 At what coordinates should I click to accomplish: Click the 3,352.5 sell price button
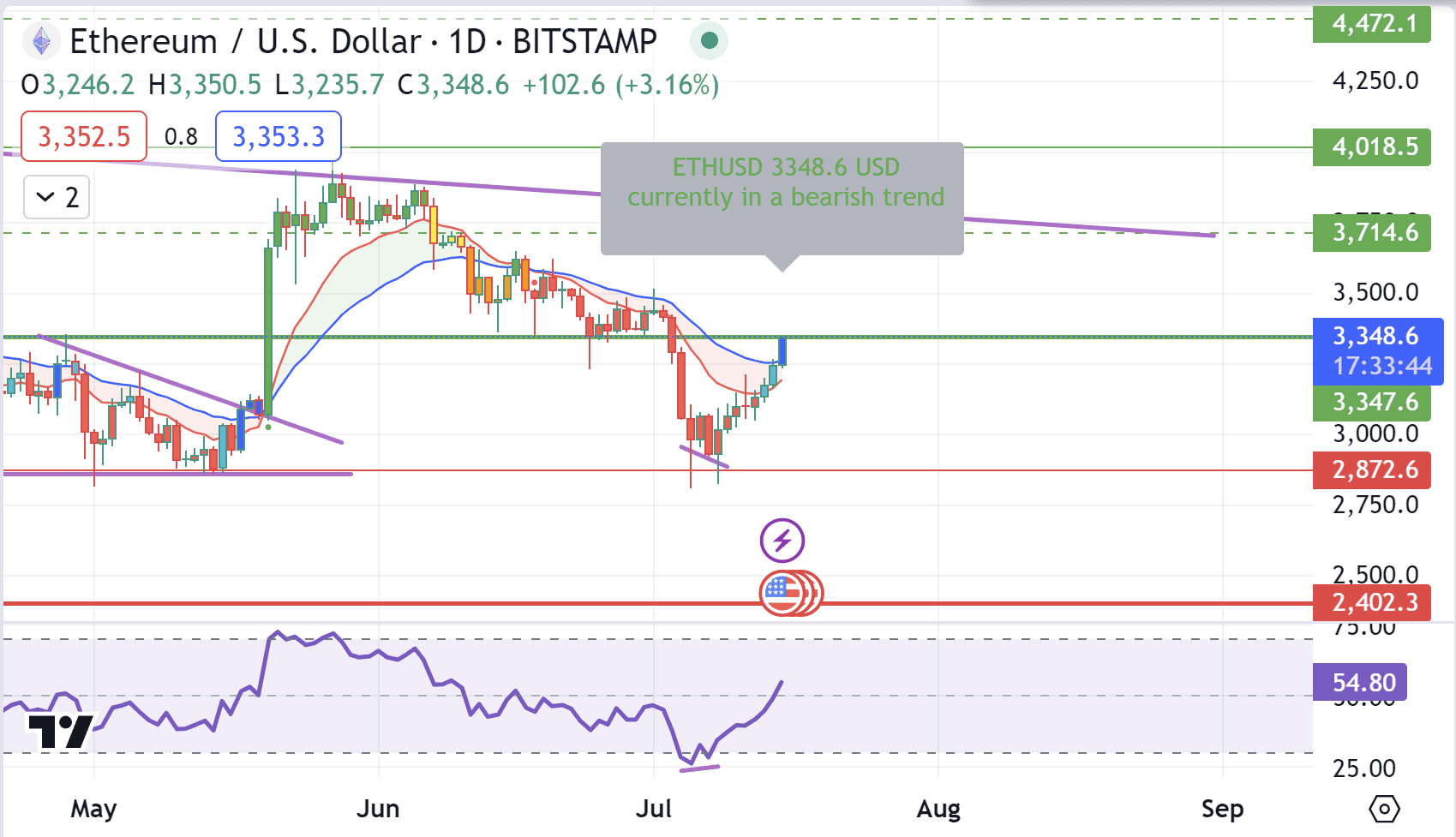pyautogui.click(x=84, y=136)
